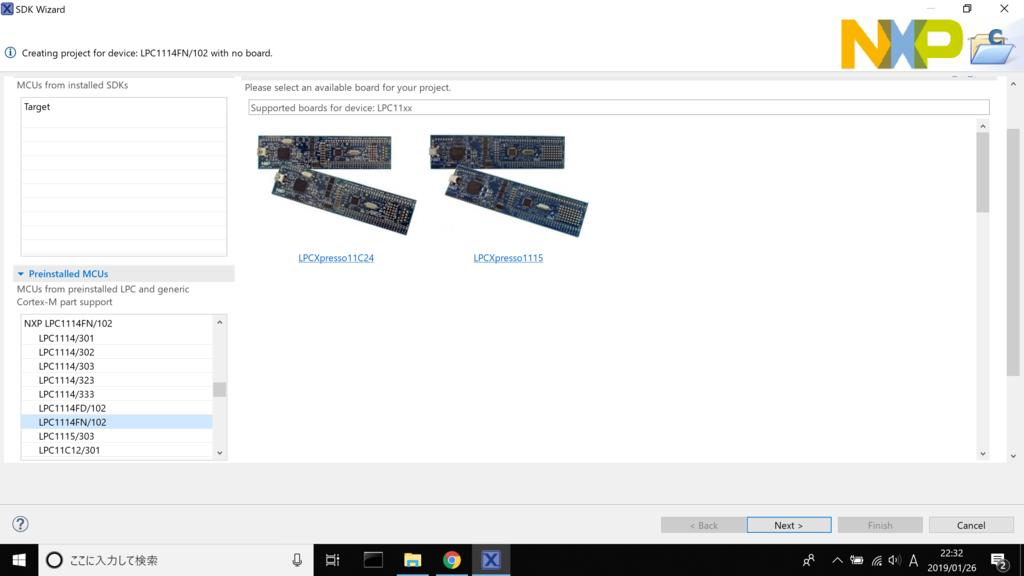Select the LPCXpresso11C24 board image
The height and width of the screenshot is (576, 1024).
[336, 185]
